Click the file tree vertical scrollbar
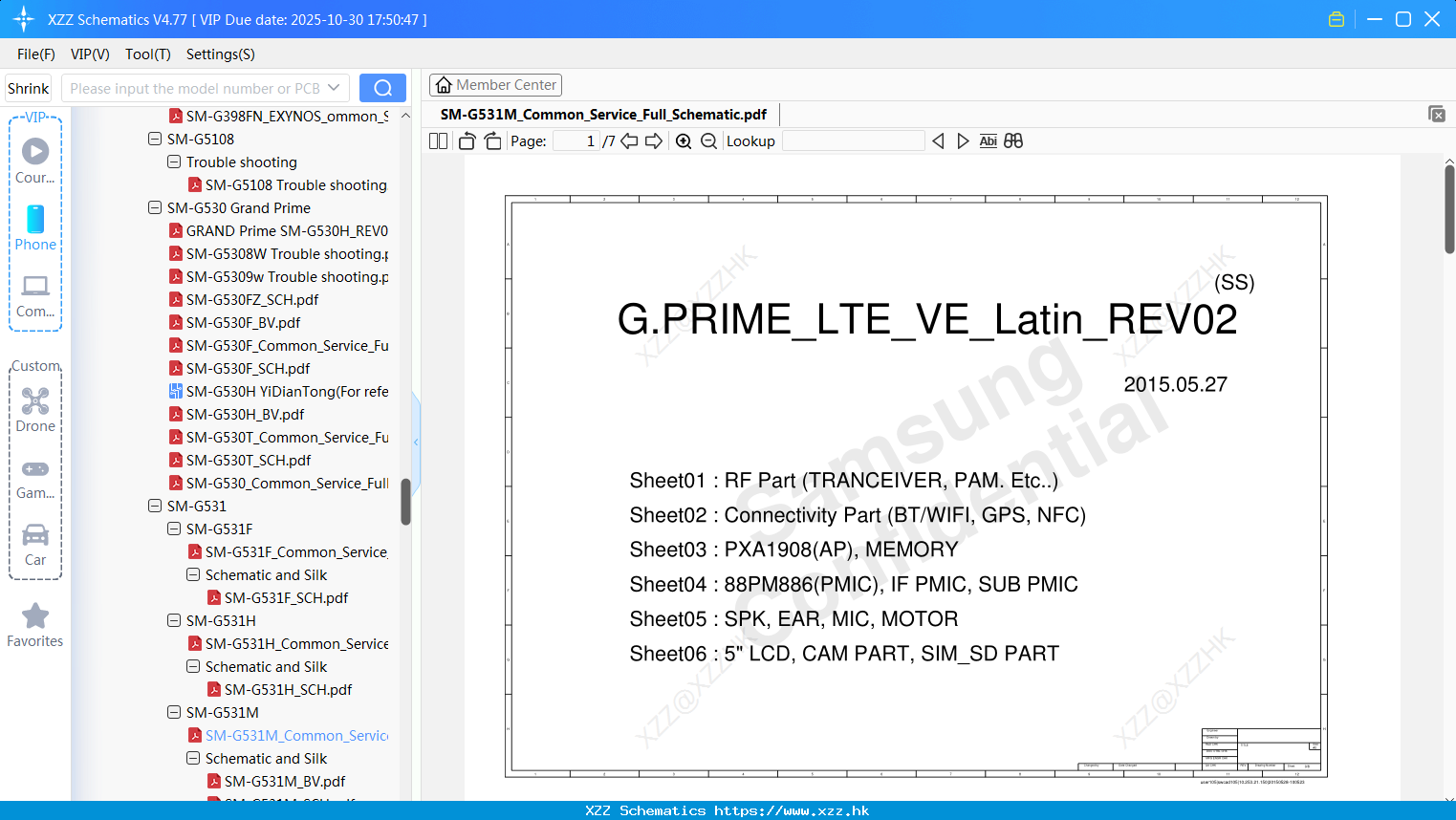This screenshot has width=1456, height=820. [405, 502]
